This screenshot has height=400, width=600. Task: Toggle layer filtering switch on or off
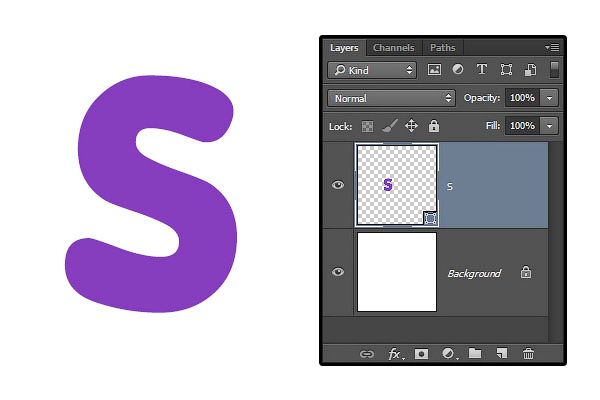pos(554,70)
